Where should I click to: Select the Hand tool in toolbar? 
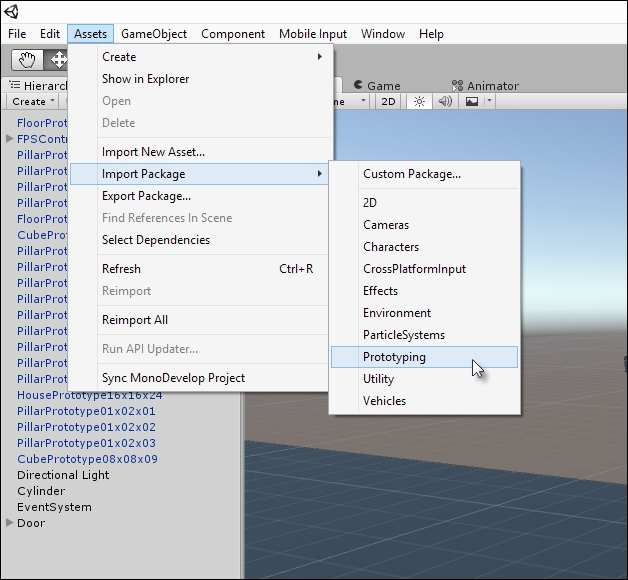coord(28,60)
